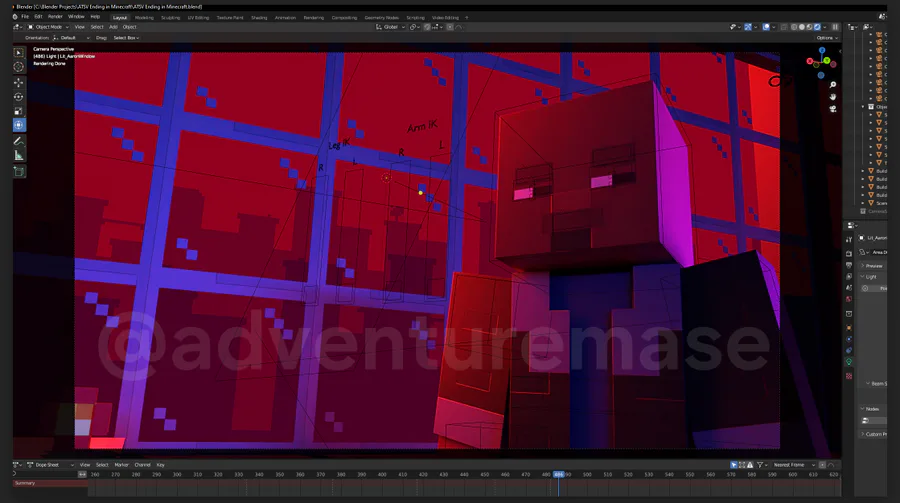Toggle camera view with the camera icon
The width and height of the screenshot is (900, 503).
(833, 109)
